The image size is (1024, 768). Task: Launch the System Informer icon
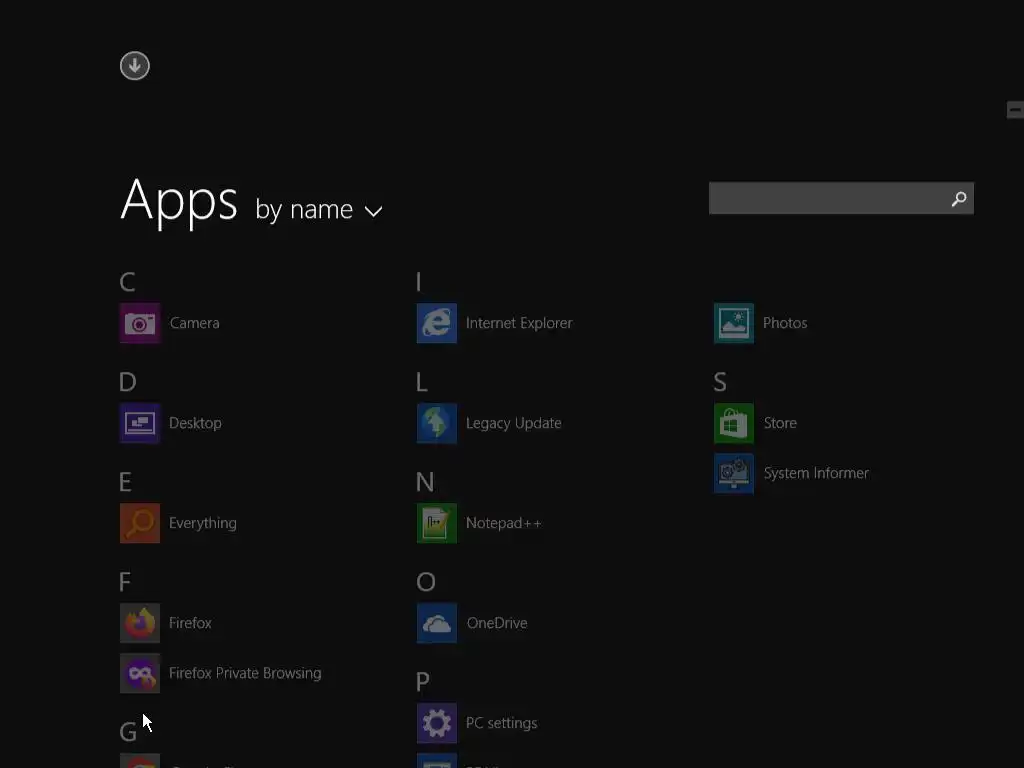click(734, 473)
